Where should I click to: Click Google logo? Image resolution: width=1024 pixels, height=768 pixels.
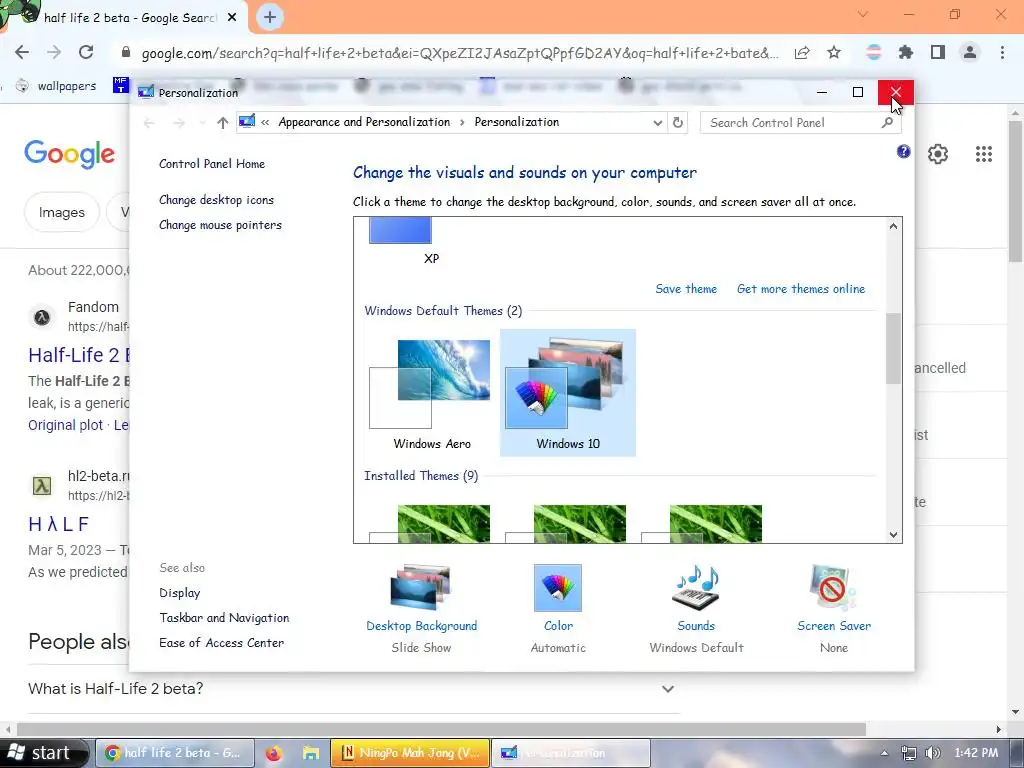point(69,154)
